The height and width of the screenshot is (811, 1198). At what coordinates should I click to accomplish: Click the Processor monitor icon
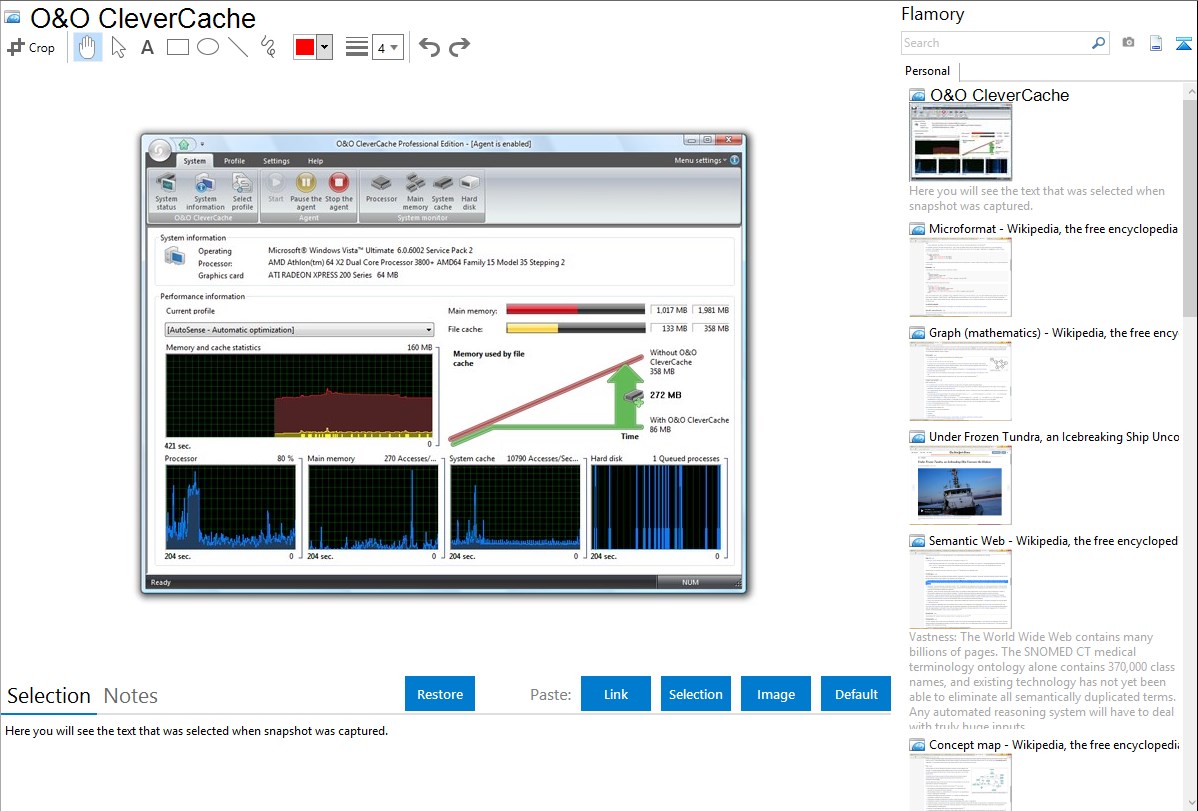coord(381,188)
